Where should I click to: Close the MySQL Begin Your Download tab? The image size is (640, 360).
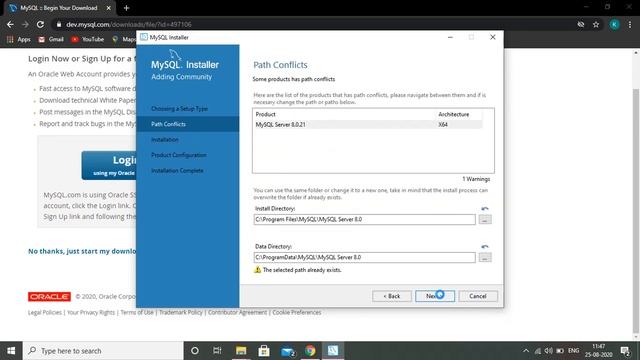[x=109, y=8]
